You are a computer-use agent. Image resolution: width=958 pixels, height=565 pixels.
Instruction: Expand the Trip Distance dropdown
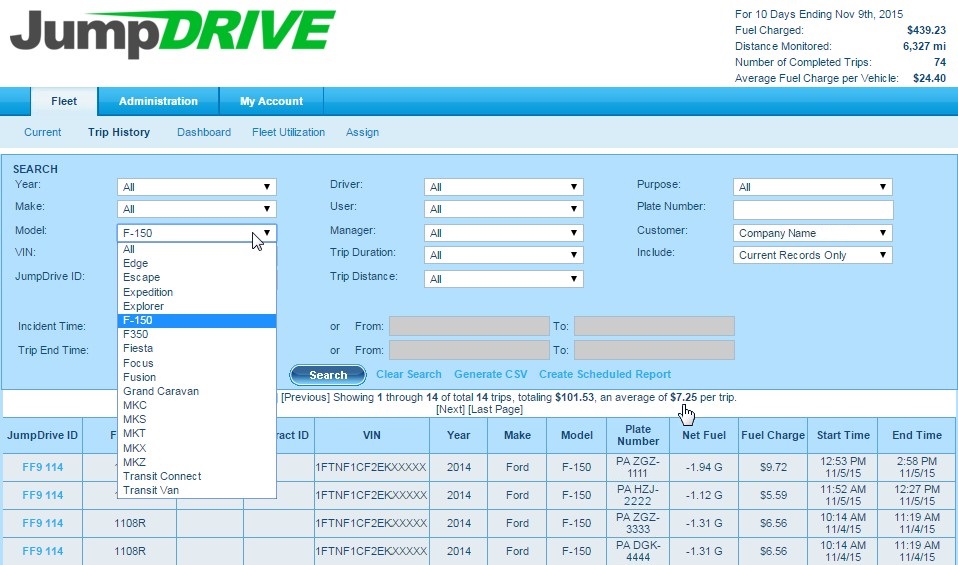[x=503, y=279]
